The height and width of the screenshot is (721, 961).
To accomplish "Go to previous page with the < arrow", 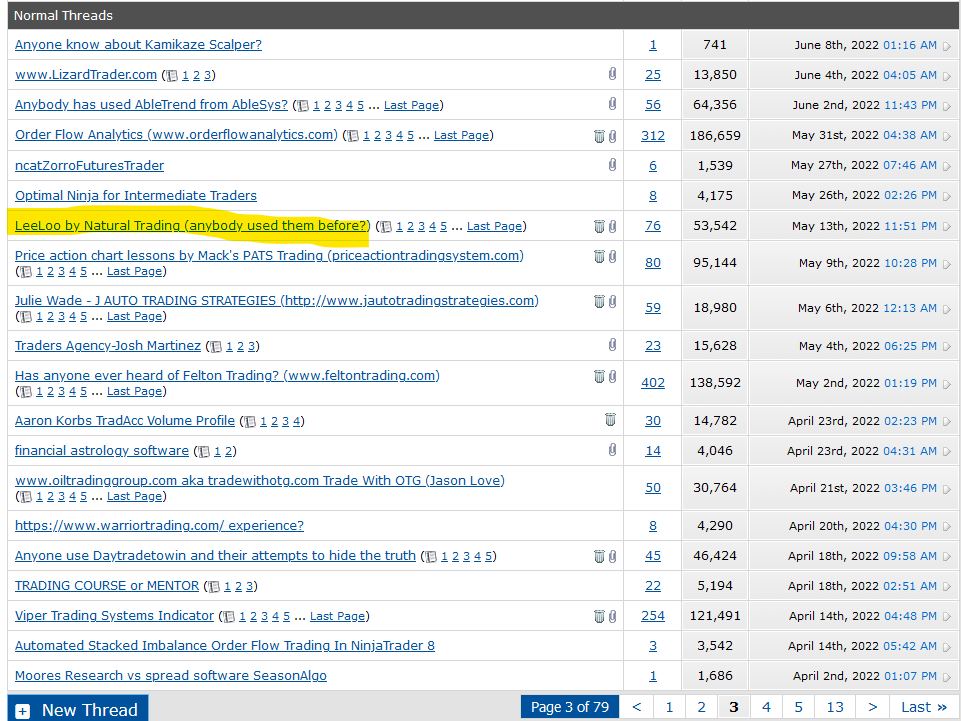I will click(x=637, y=707).
